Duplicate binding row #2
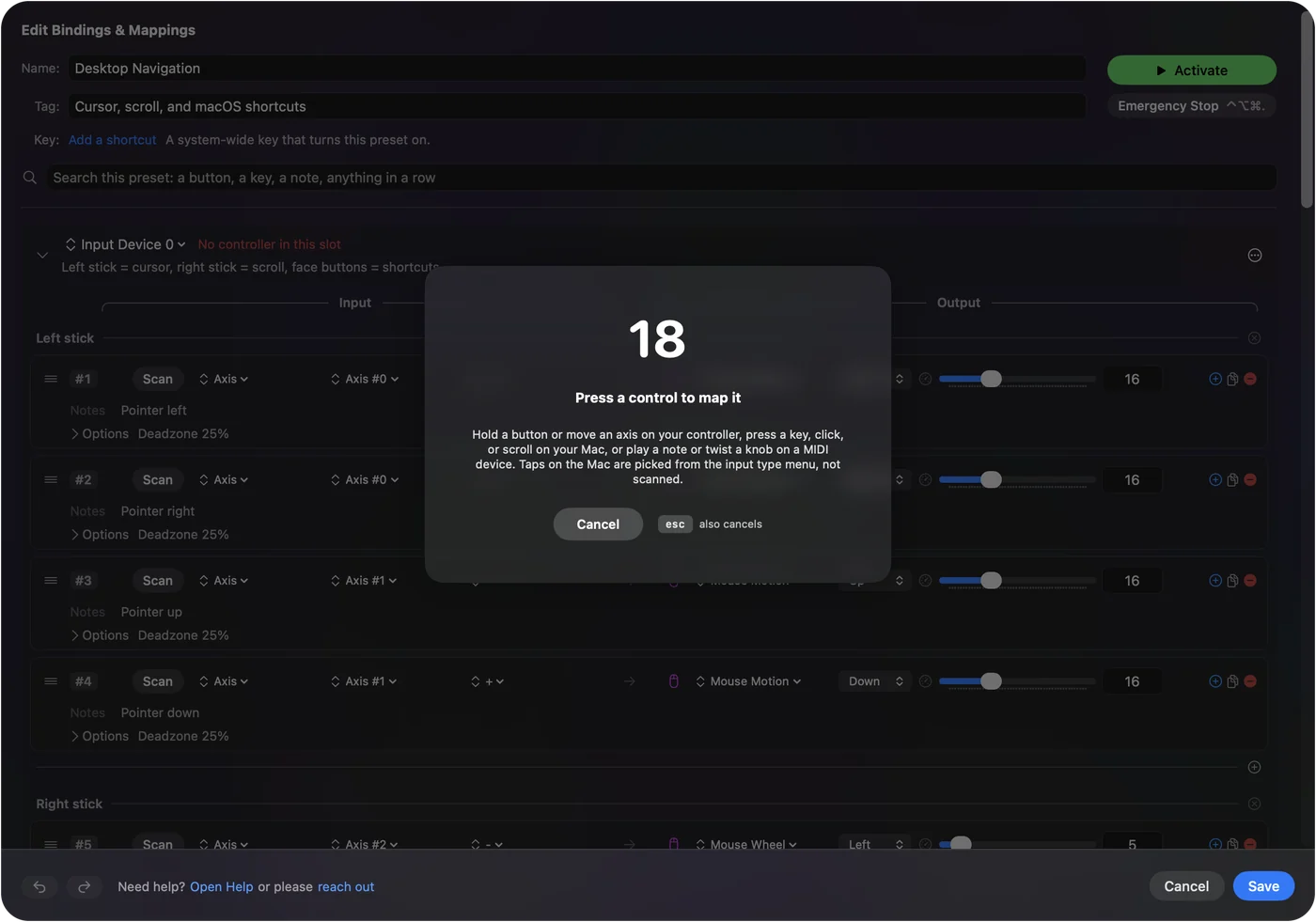Image resolution: width=1316 pixels, height=922 pixels. [1232, 479]
